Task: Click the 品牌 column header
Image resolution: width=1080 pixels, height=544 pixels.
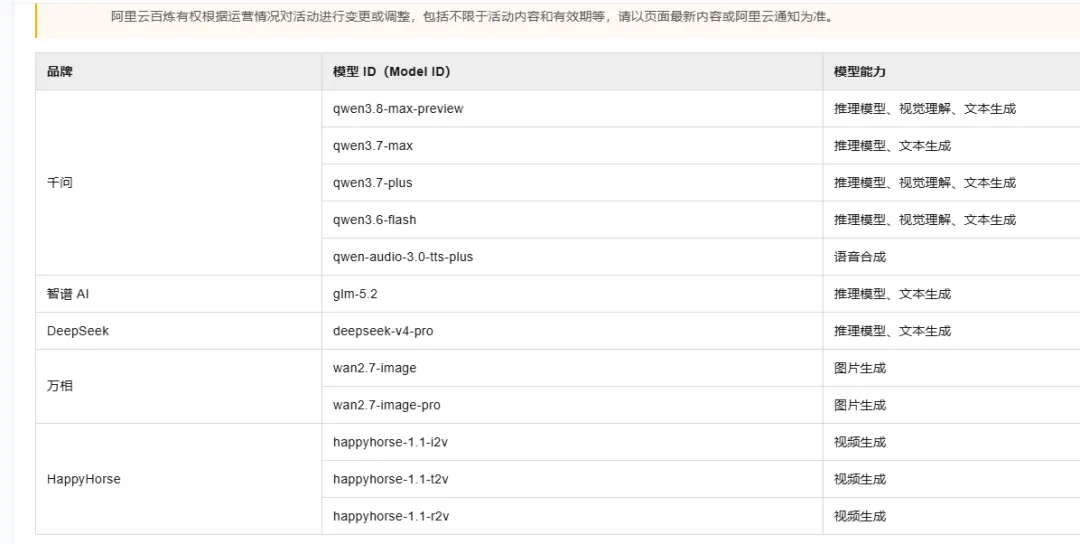Action: [178, 72]
